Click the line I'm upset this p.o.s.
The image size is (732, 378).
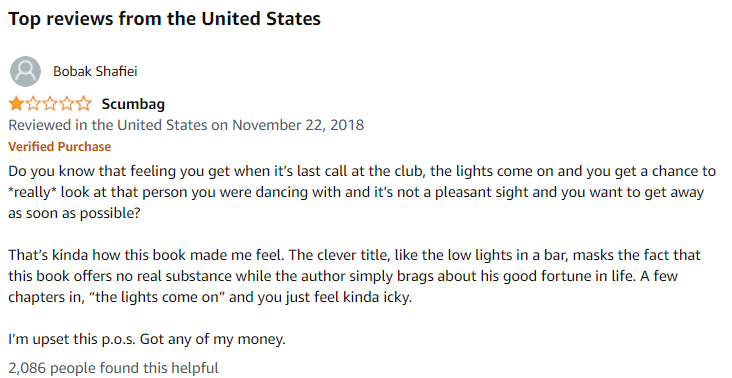[147, 339]
